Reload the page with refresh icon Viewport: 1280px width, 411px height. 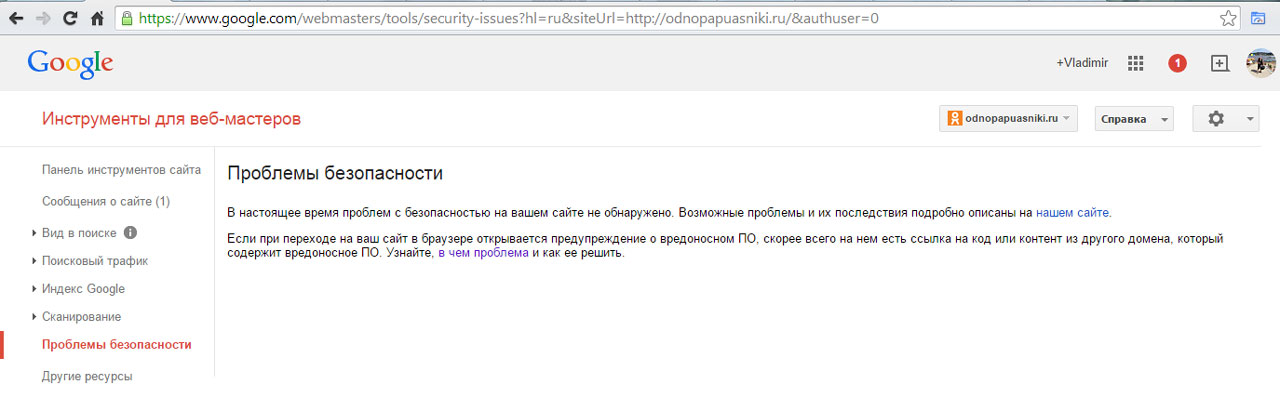click(70, 18)
